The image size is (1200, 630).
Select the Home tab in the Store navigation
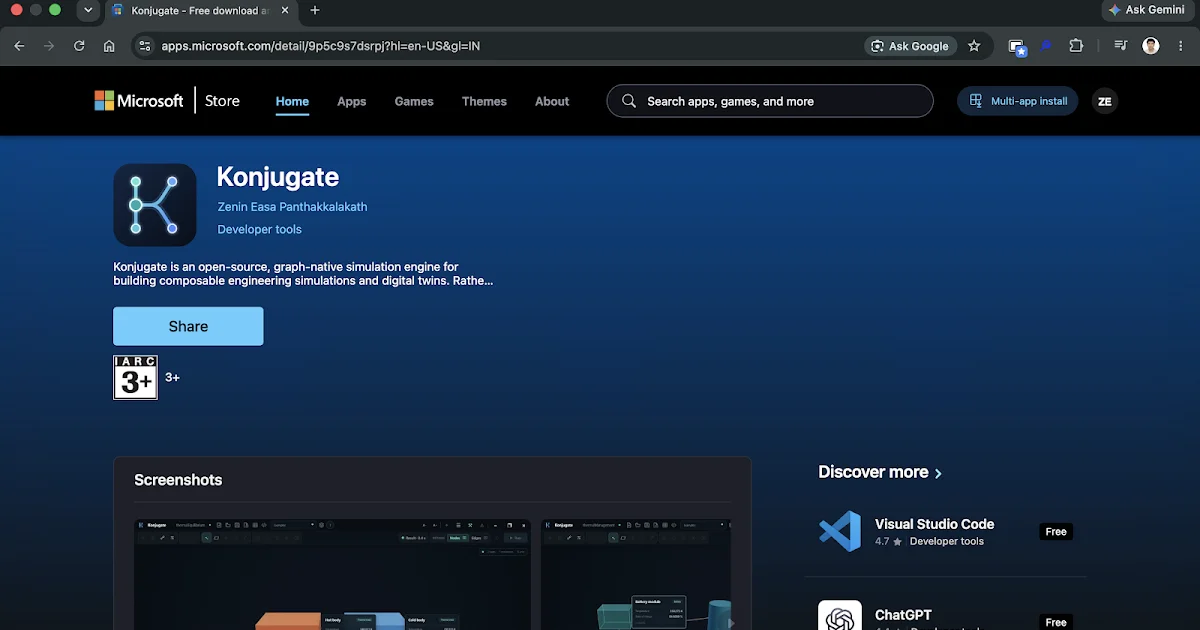[293, 101]
